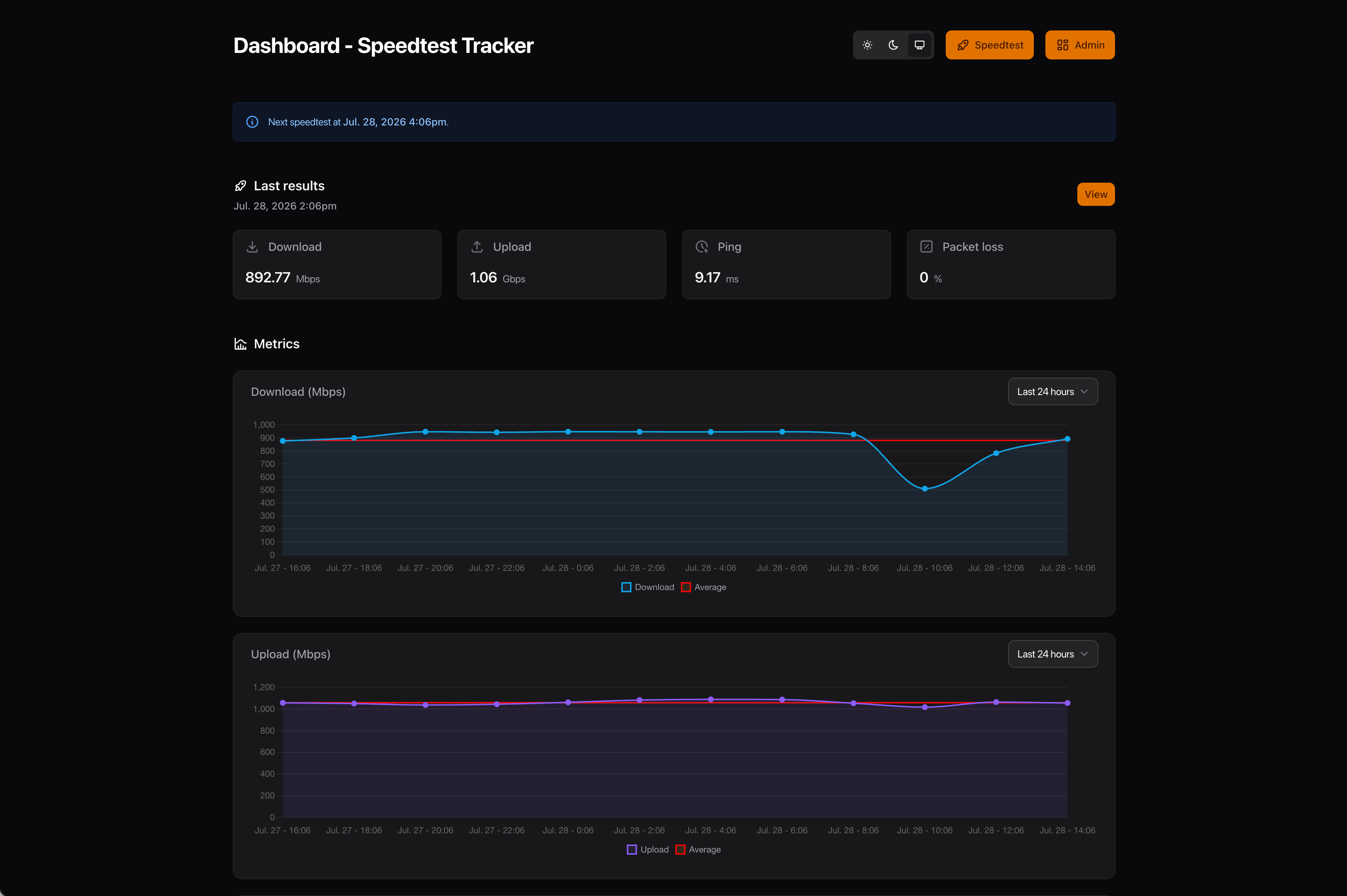The height and width of the screenshot is (896, 1347).
Task: Click the lowest dip point on download chart
Action: click(925, 489)
